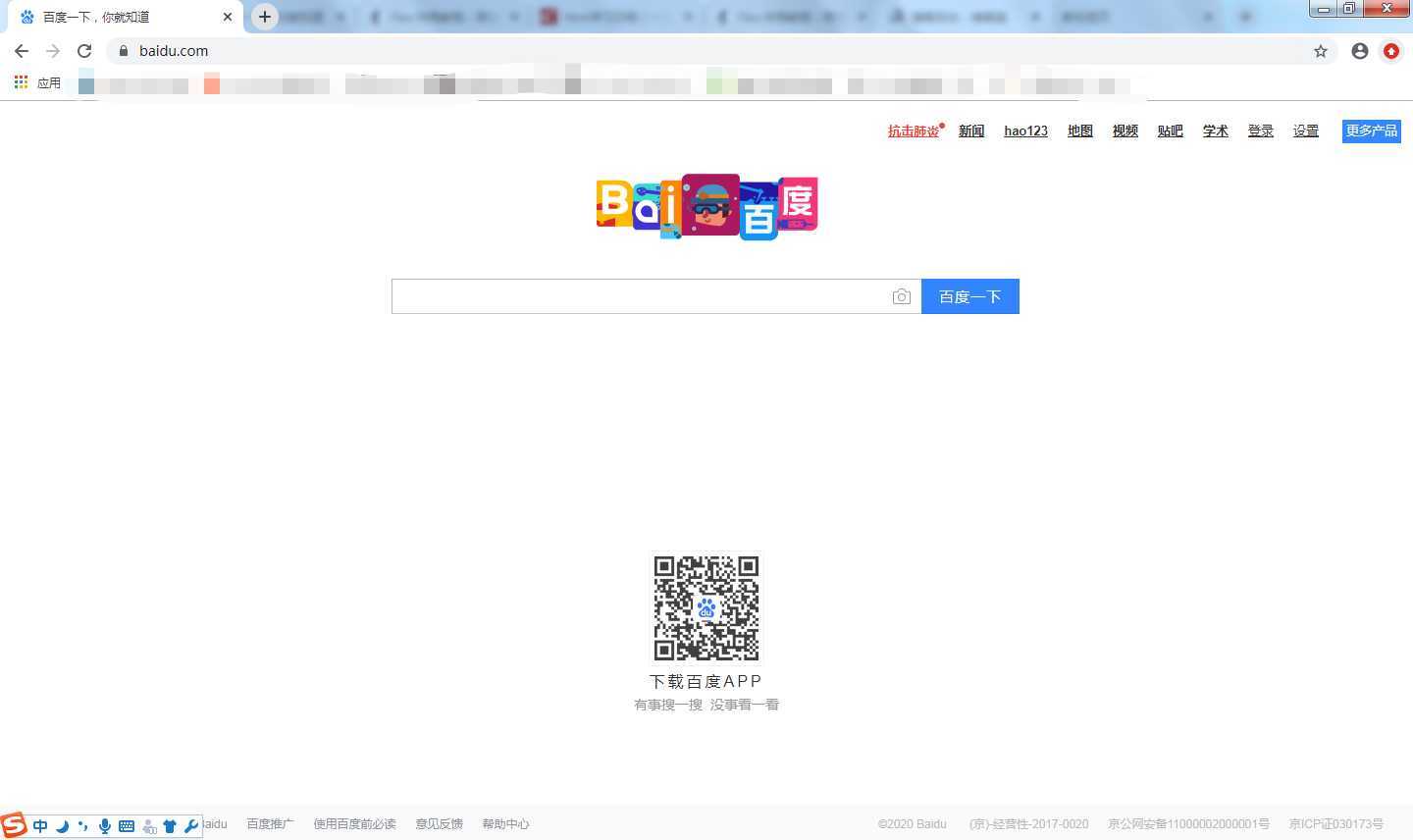Open the 使用百度前必读 footer link

(x=354, y=824)
